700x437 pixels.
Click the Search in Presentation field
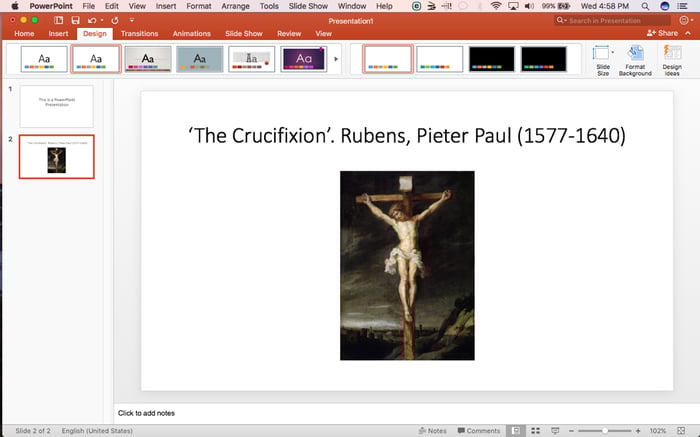click(612, 21)
